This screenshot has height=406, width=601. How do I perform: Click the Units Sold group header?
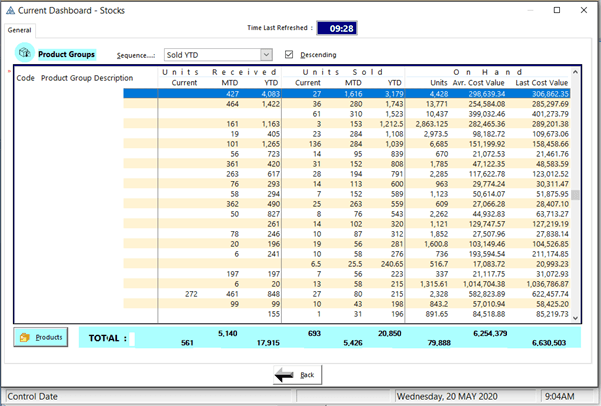coord(343,72)
